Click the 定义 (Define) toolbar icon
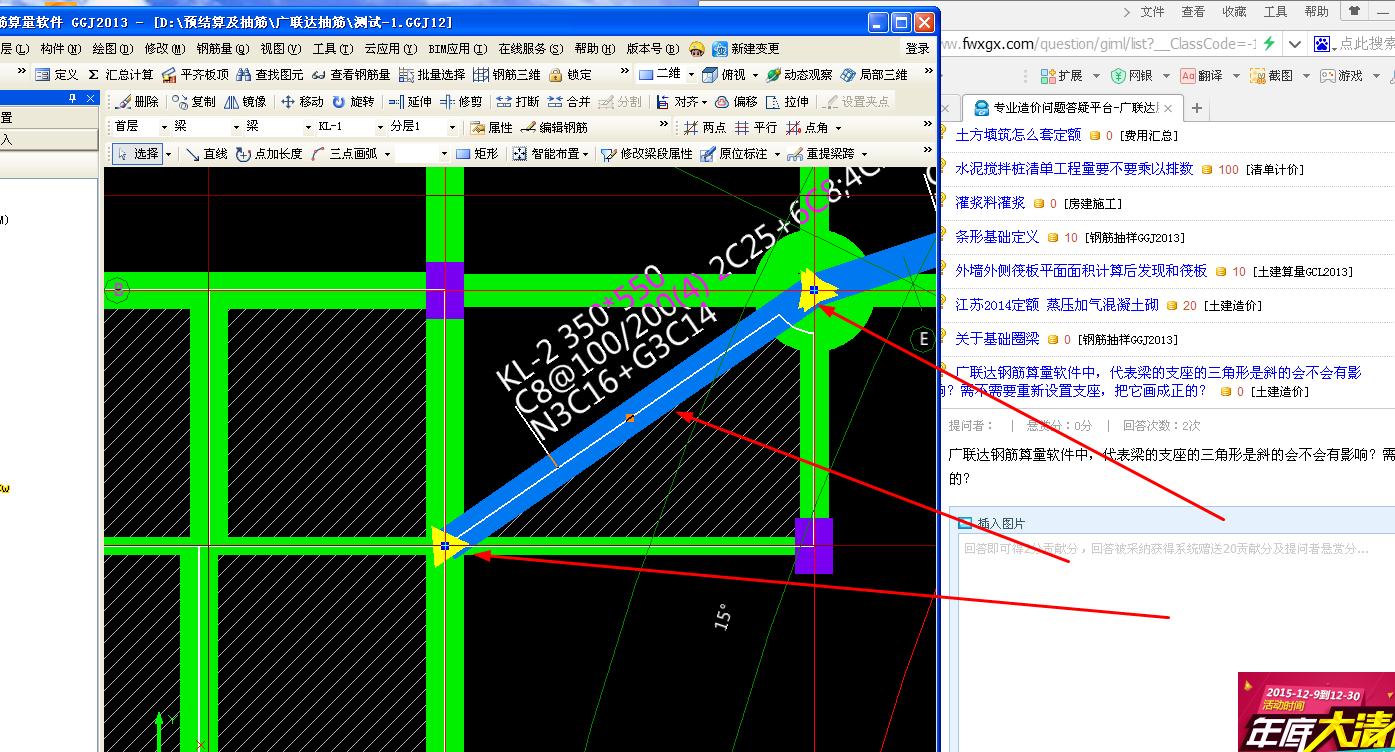Viewport: 1395px width, 752px height. 56,75
